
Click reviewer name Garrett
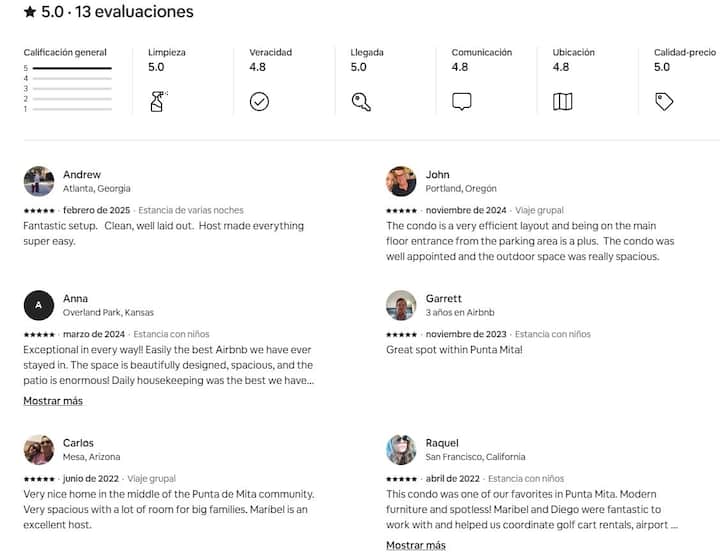click(444, 298)
